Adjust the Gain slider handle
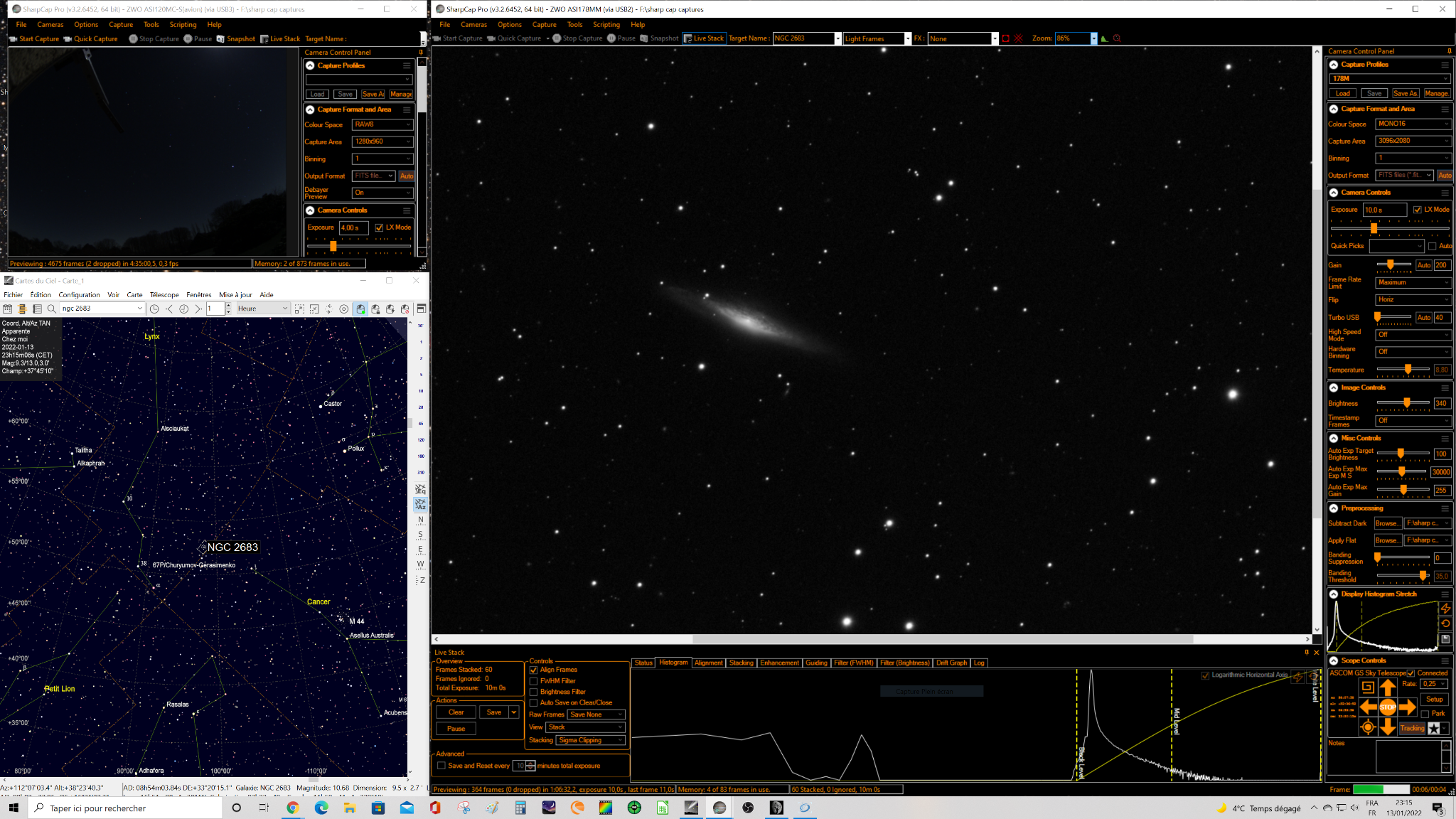Screen dimensions: 1456x819 [1390, 265]
